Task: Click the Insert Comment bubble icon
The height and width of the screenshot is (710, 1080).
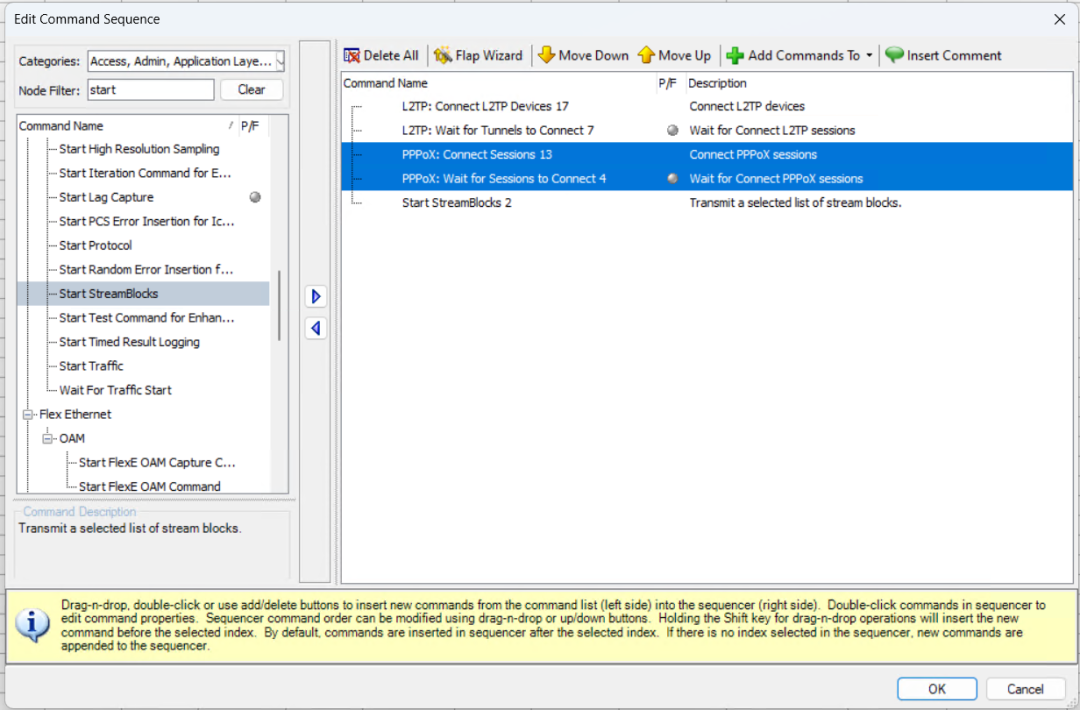Action: [x=894, y=56]
